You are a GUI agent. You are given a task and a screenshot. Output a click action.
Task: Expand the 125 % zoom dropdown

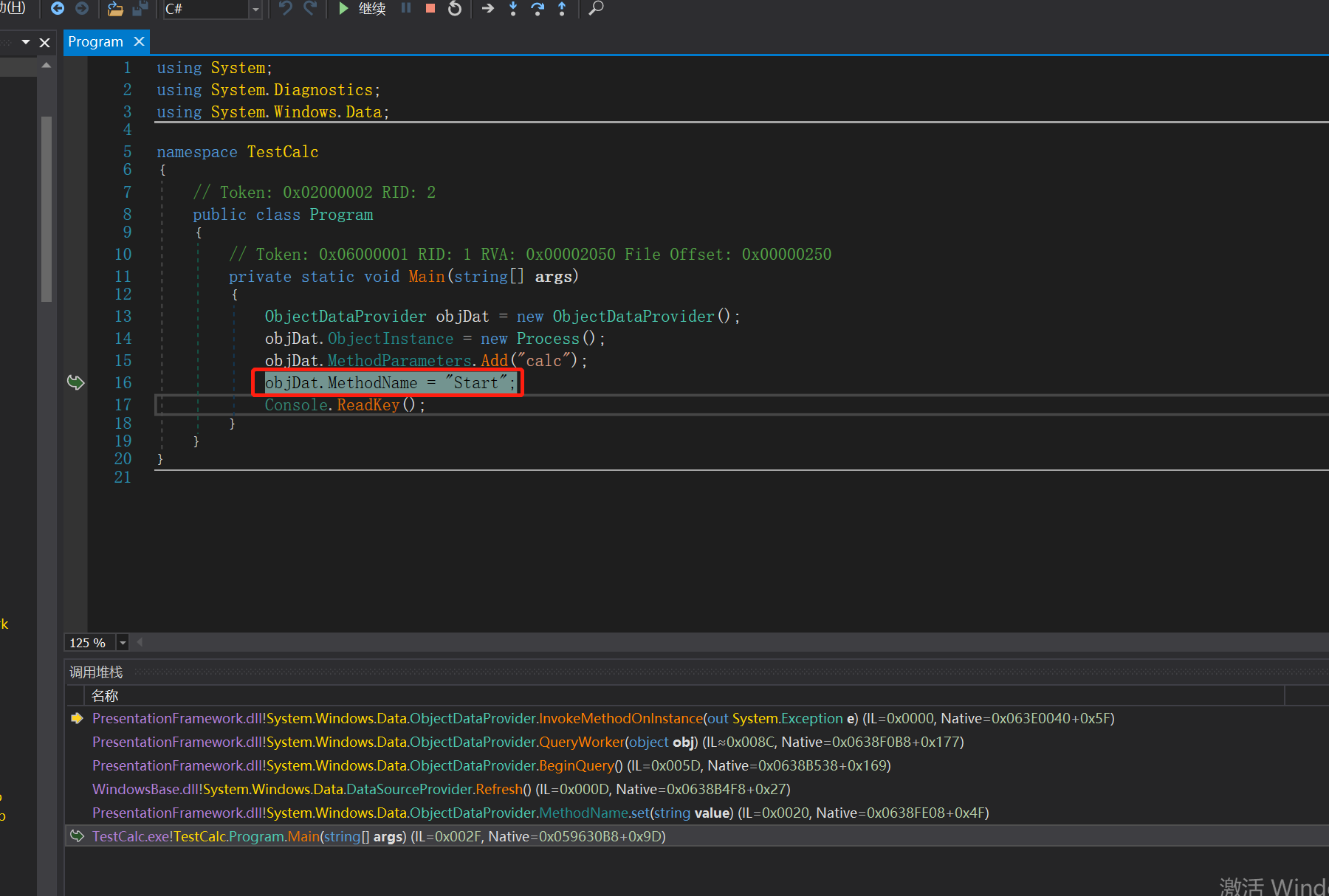point(123,643)
